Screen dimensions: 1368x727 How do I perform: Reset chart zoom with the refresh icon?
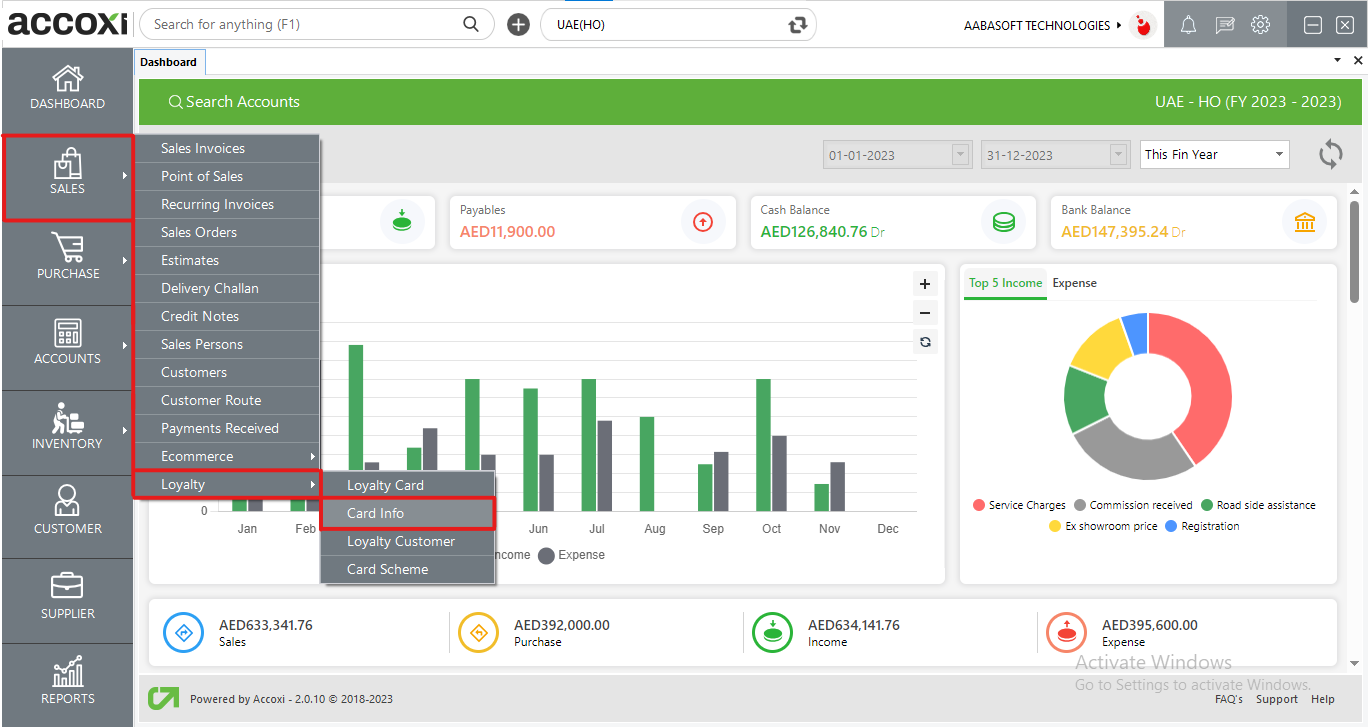pos(925,342)
